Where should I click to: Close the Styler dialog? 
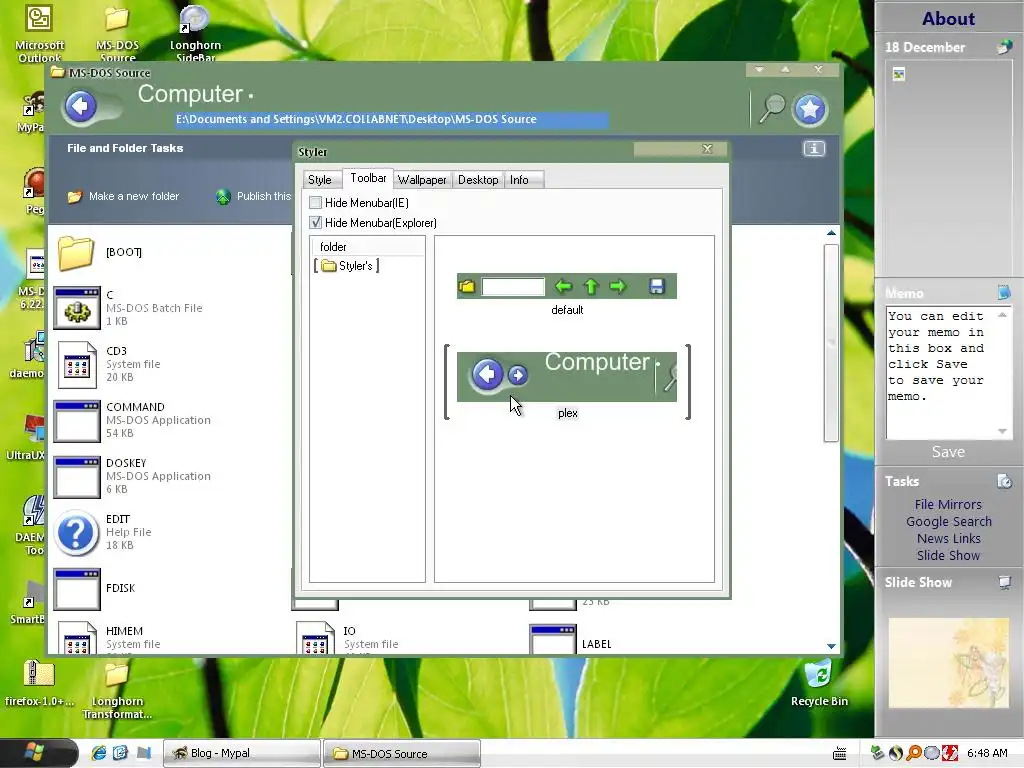[707, 149]
